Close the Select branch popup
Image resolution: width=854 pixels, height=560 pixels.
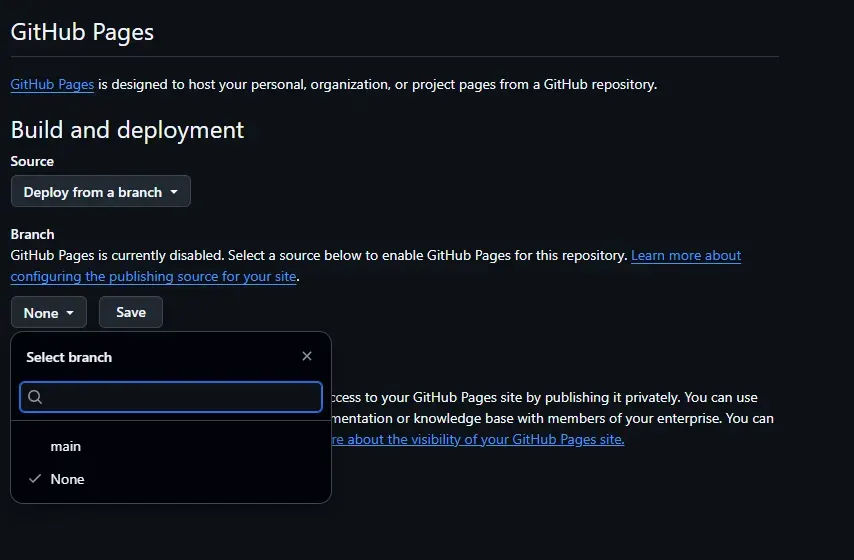click(x=307, y=356)
